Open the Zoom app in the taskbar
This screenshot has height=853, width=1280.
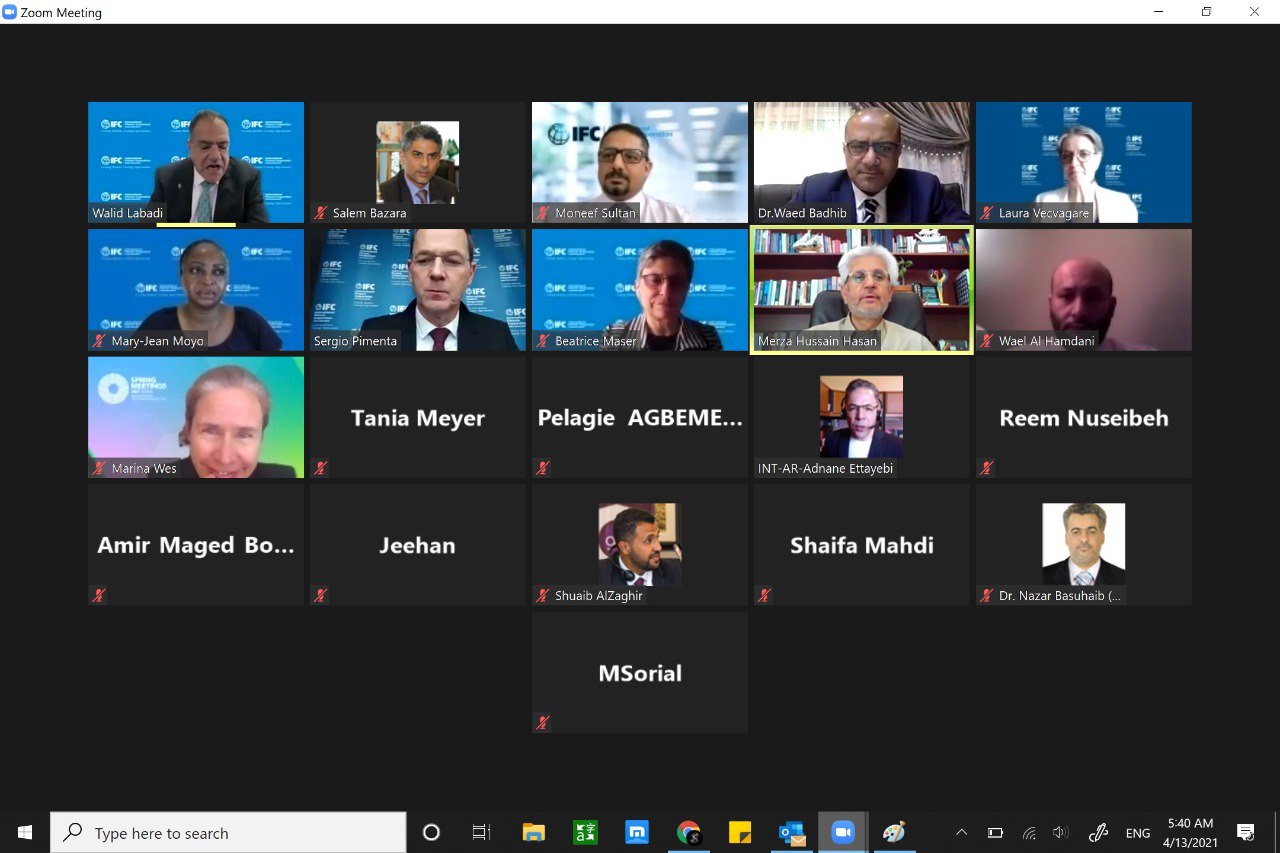(842, 832)
